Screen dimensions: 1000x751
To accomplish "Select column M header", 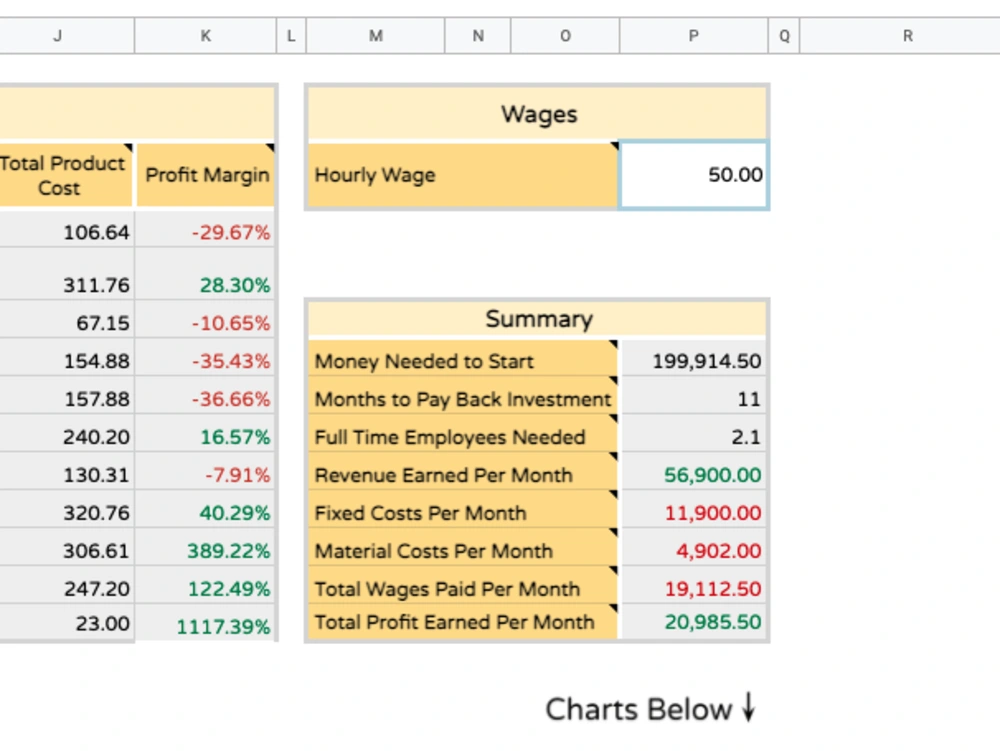I will (x=376, y=36).
